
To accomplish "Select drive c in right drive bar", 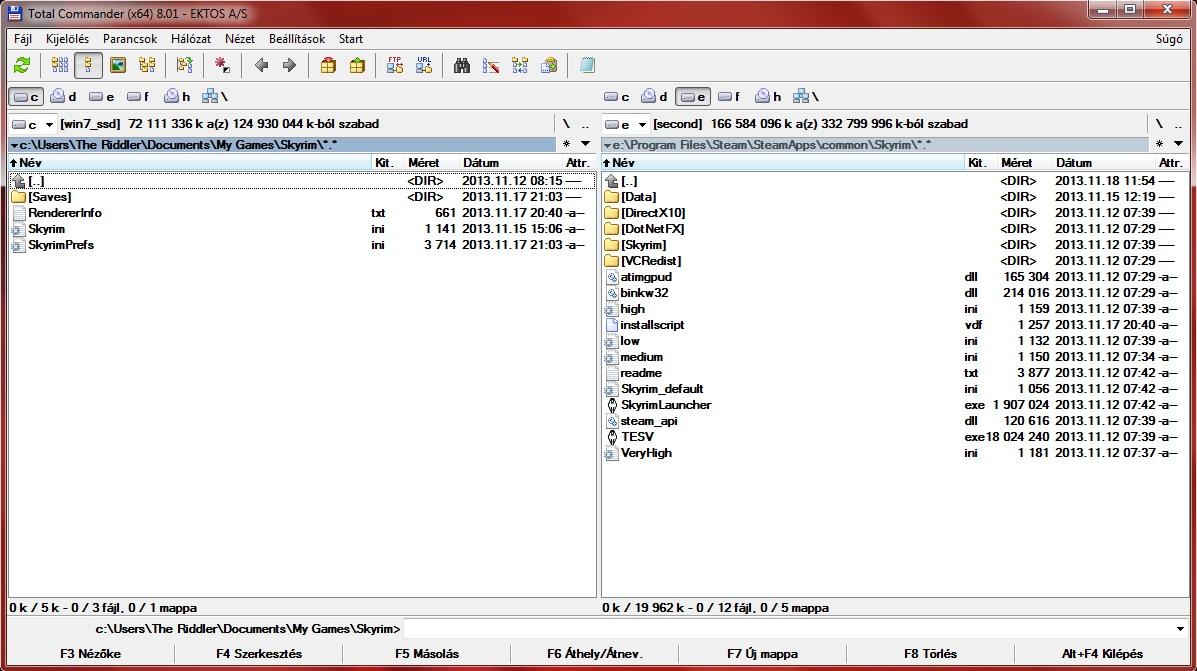I will click(x=617, y=97).
